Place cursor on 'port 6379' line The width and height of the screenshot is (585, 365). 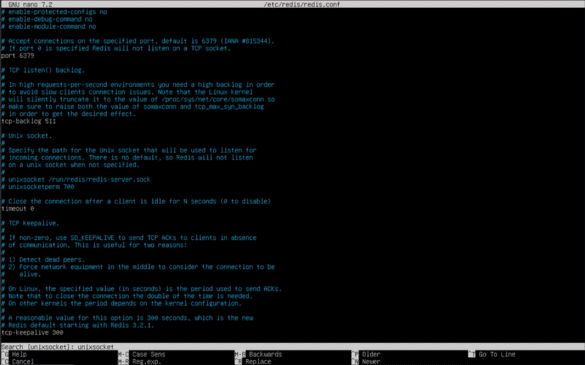18,56
